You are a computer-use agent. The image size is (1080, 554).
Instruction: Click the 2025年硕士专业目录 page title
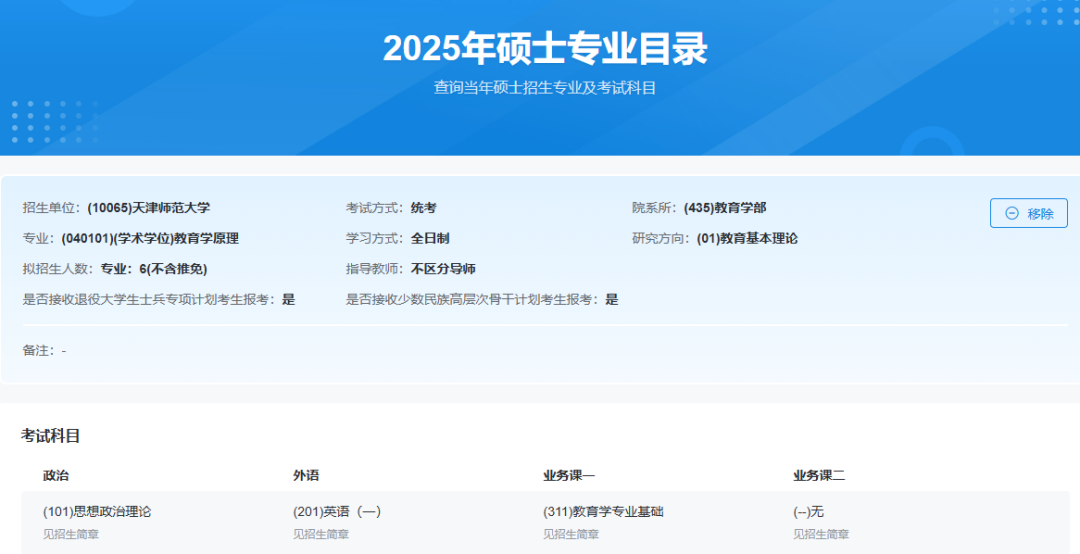point(545,48)
